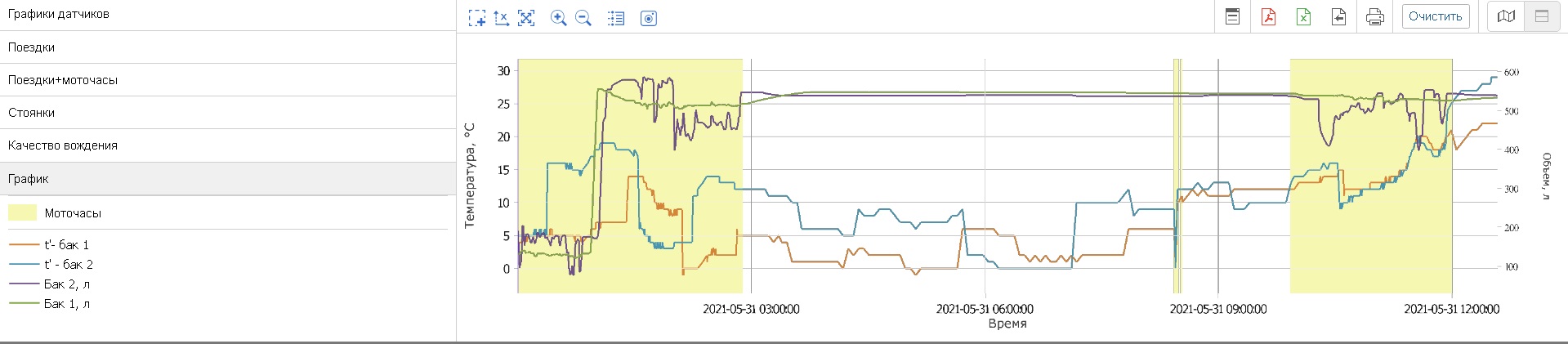Open the Стоянки section
1568x344 pixels.
coord(31,113)
